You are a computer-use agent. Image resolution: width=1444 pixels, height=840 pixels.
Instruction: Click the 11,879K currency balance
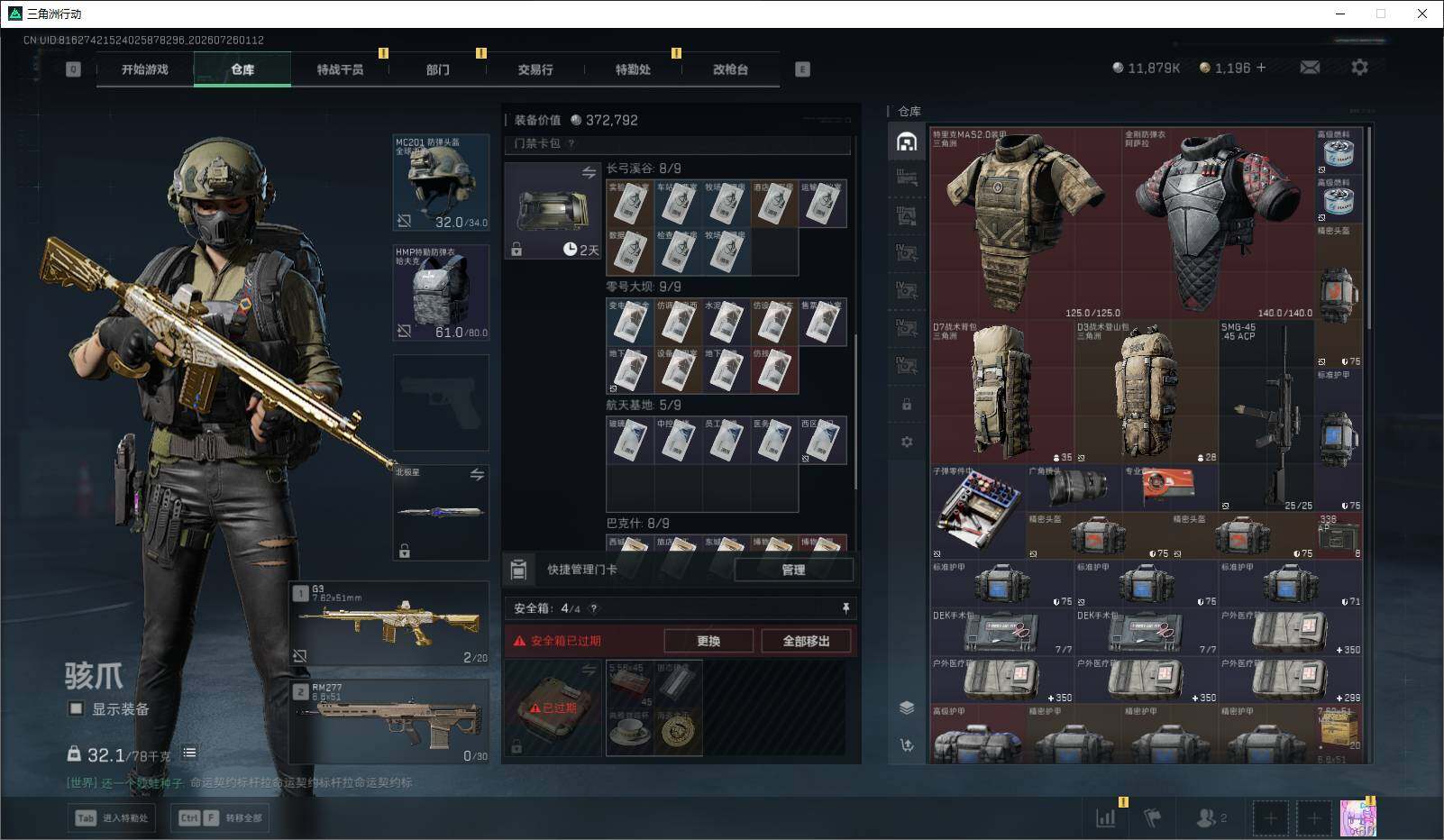(x=1146, y=68)
